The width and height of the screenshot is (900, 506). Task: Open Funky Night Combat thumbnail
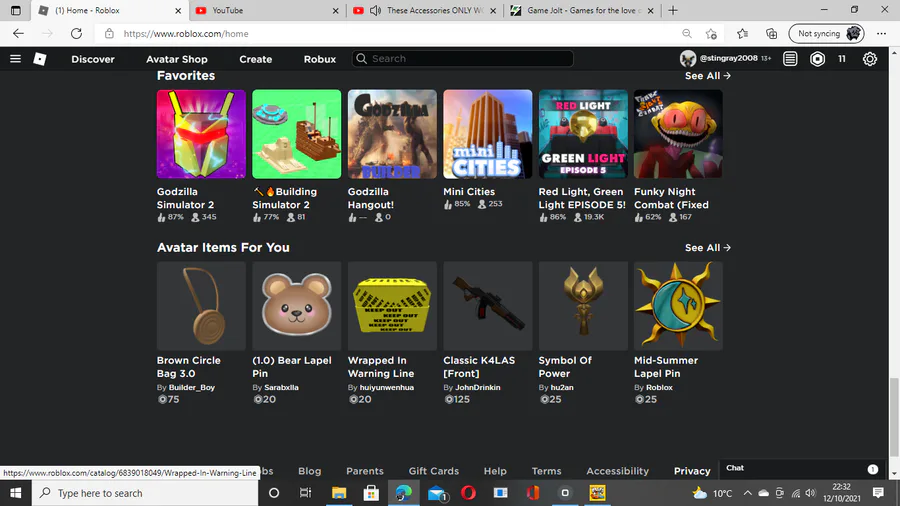678,134
